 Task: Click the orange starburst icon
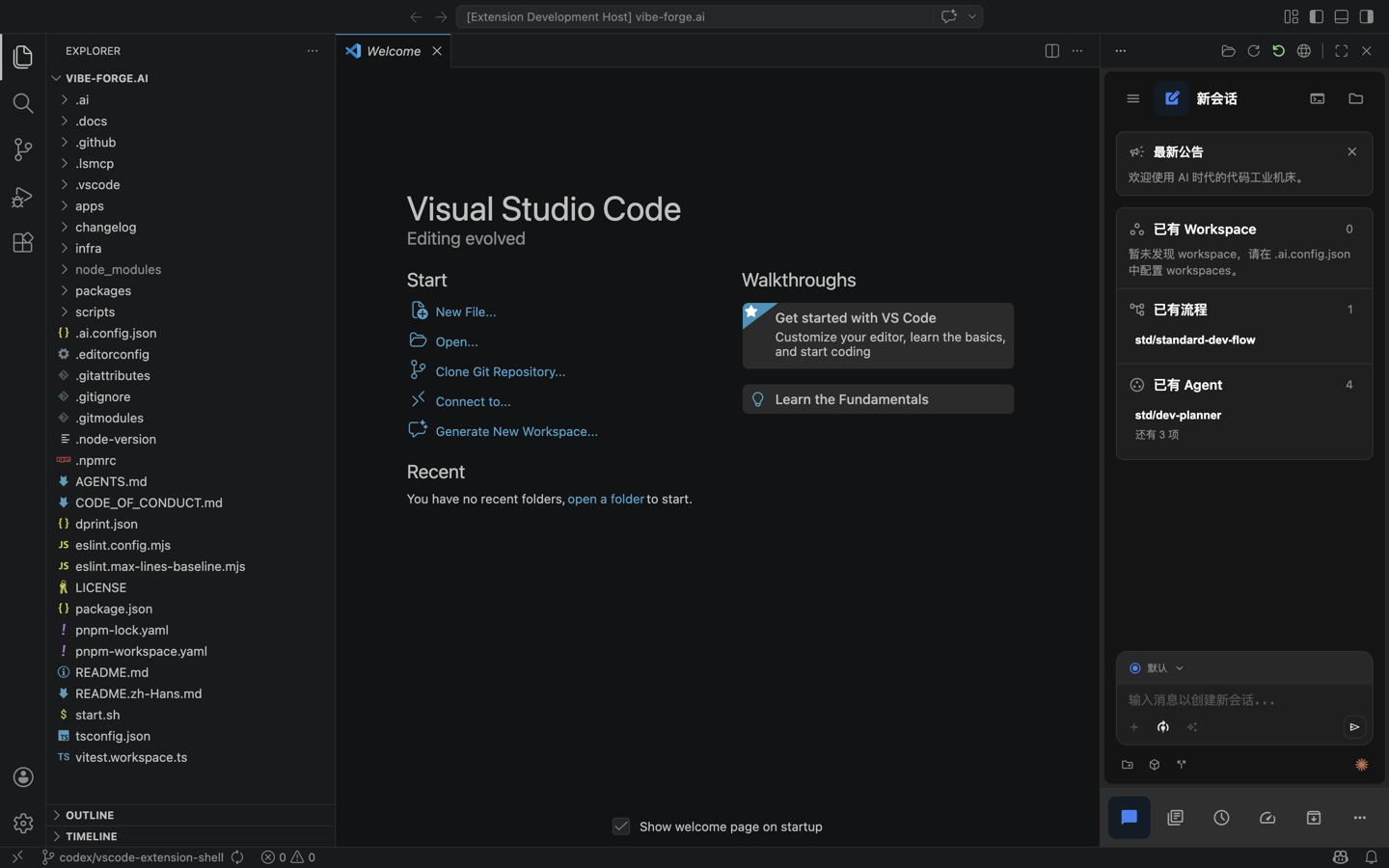coord(1362,765)
